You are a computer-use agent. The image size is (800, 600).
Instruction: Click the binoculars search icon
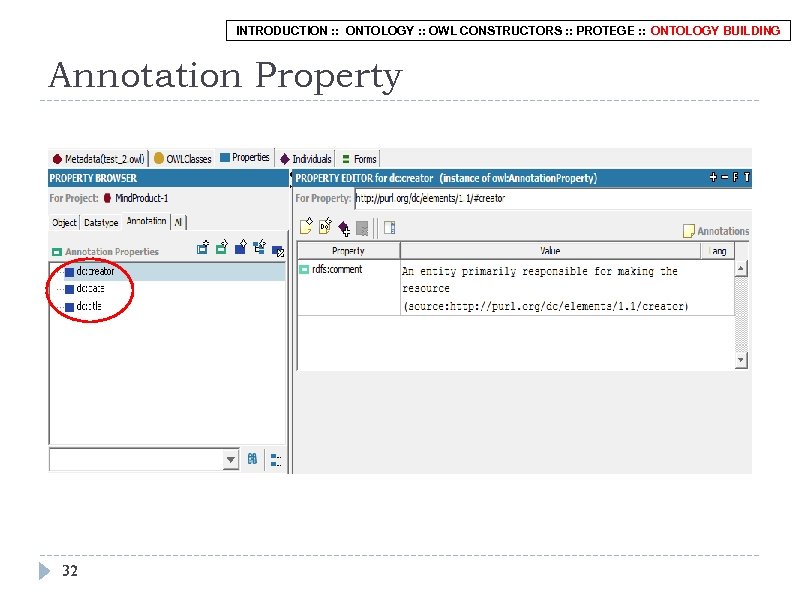click(x=252, y=458)
